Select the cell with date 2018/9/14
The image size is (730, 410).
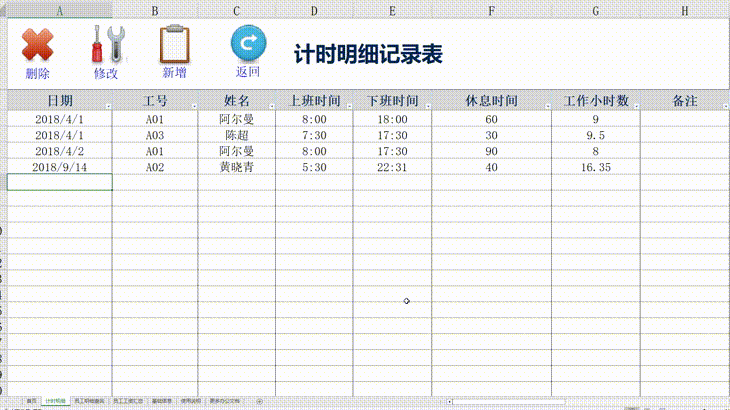[59, 167]
